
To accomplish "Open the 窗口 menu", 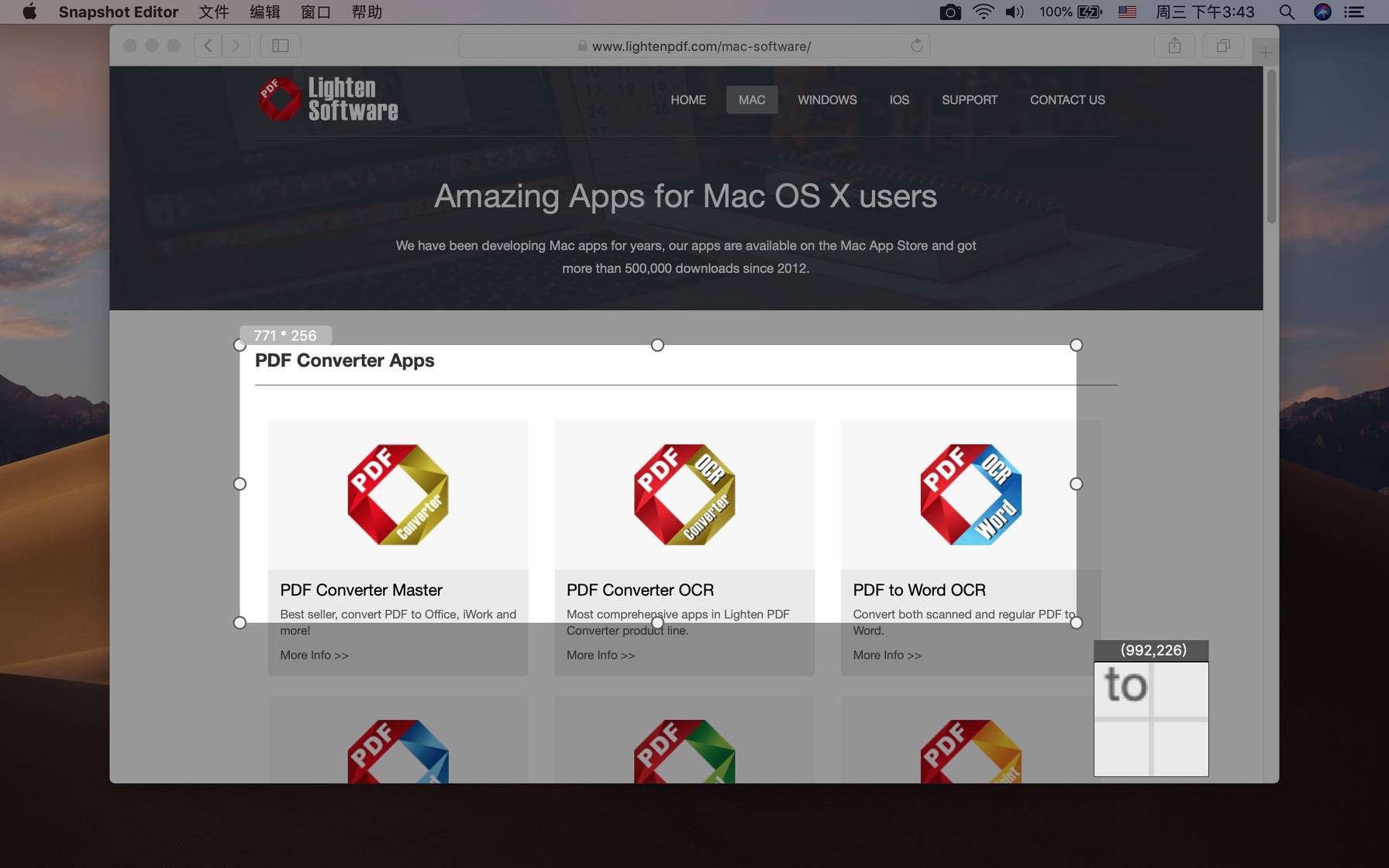I will point(315,12).
